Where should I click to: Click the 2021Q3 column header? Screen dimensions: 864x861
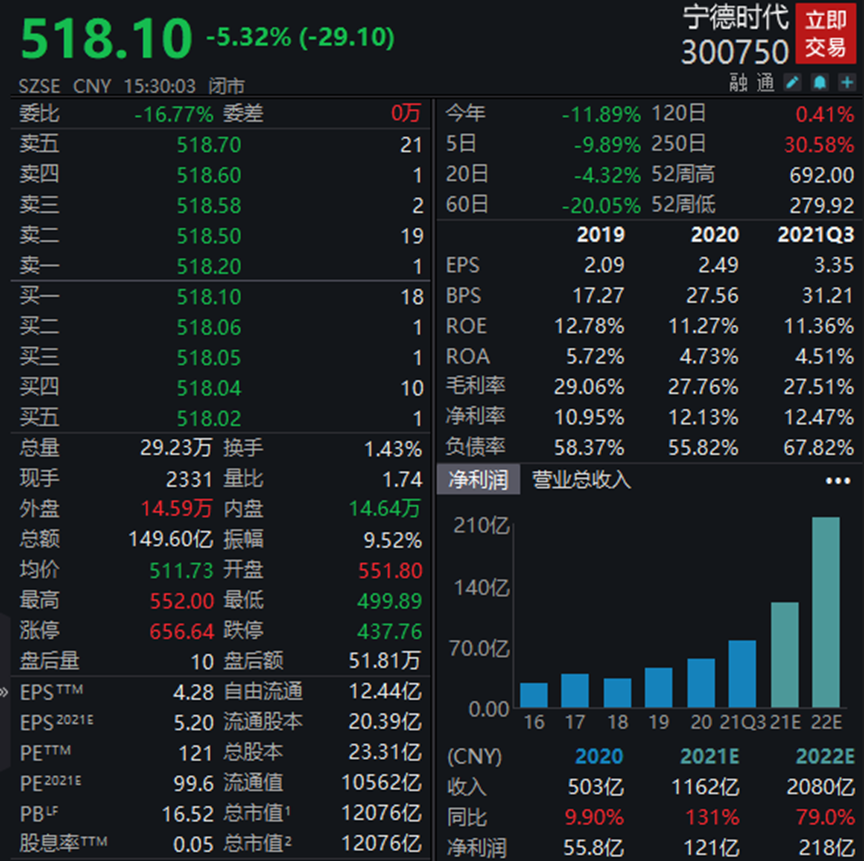[816, 235]
